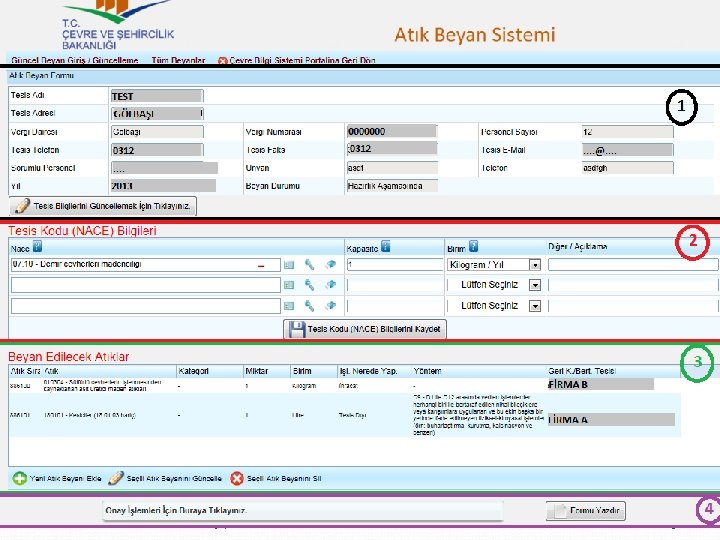720x540 pixels.
Task: Click Tesis Bilgilerini Güncellemek İçin Tıklayınız button
Action: click(103, 206)
